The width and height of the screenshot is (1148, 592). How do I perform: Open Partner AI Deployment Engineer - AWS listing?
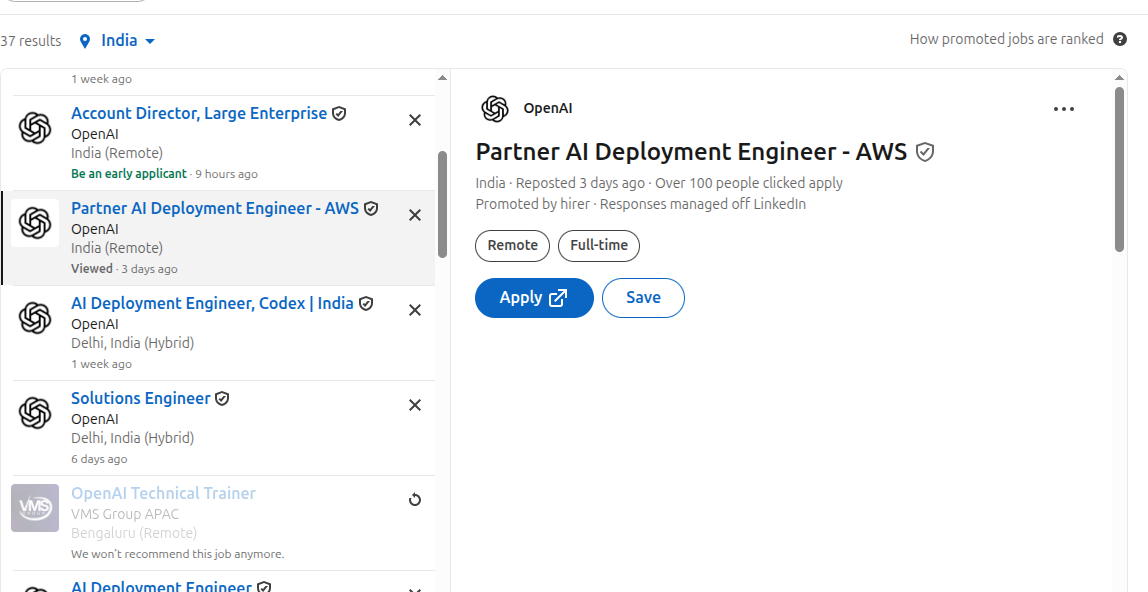[x=215, y=209]
